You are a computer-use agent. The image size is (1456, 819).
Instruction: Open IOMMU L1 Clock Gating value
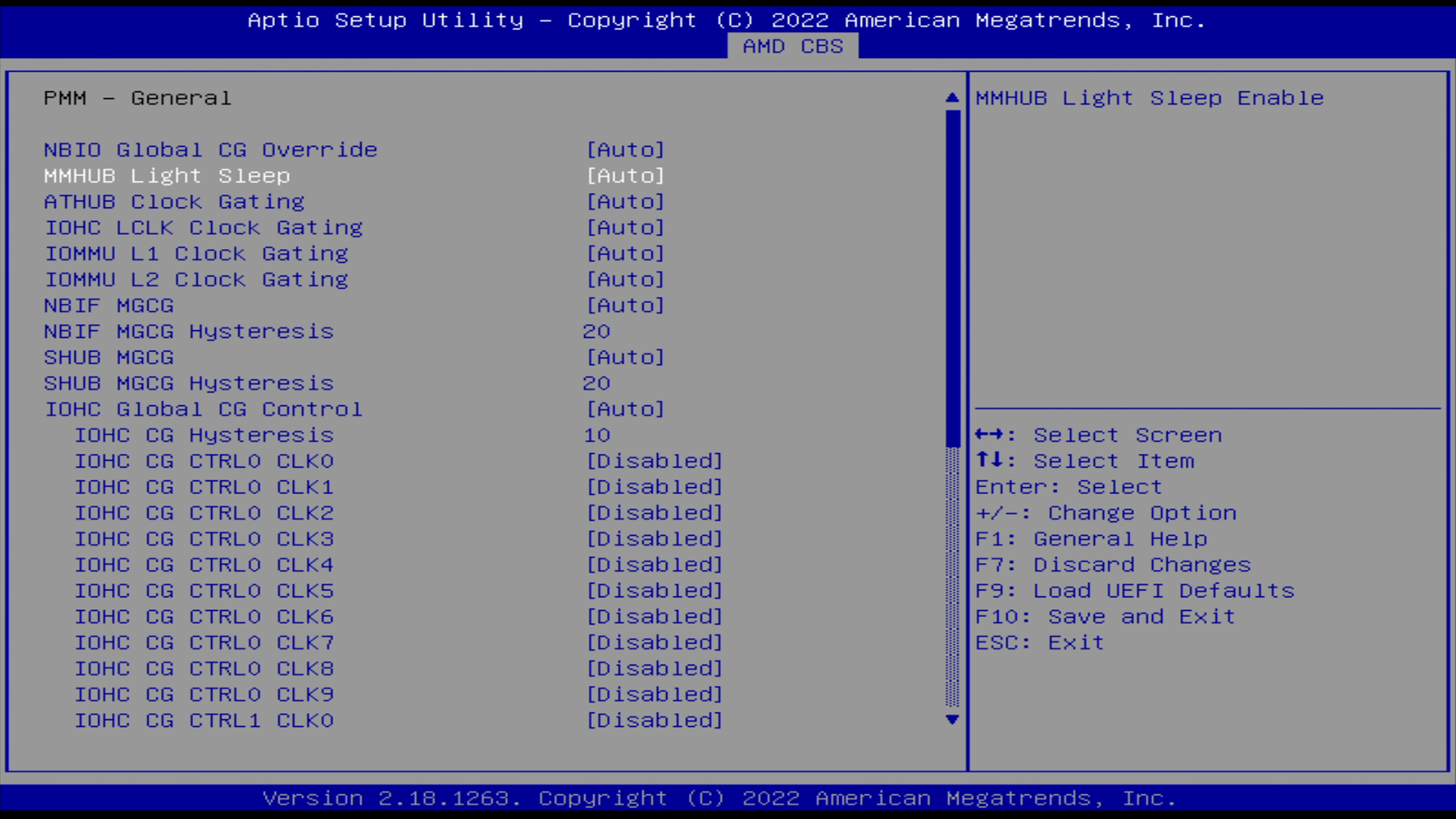point(625,254)
